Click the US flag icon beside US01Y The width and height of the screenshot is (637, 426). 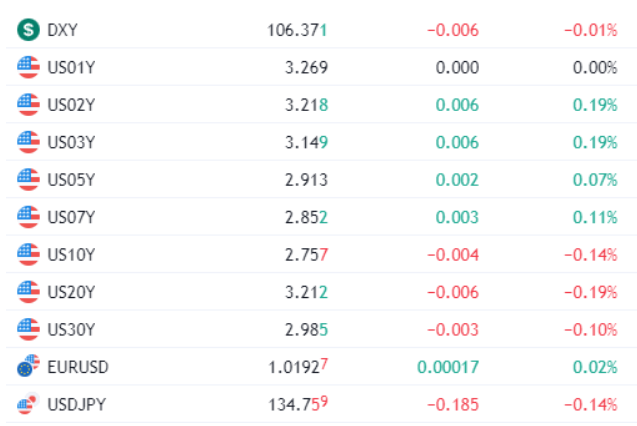[28, 67]
